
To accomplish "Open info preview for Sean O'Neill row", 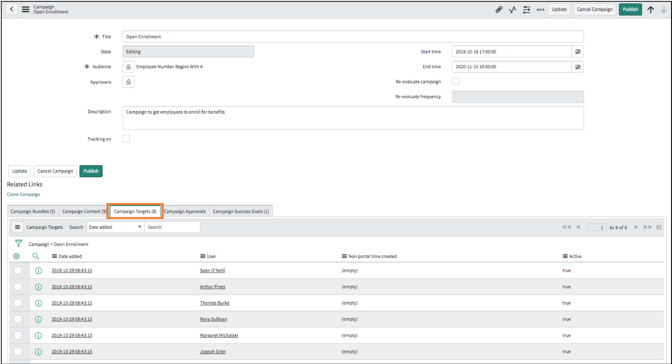I will coord(38,271).
